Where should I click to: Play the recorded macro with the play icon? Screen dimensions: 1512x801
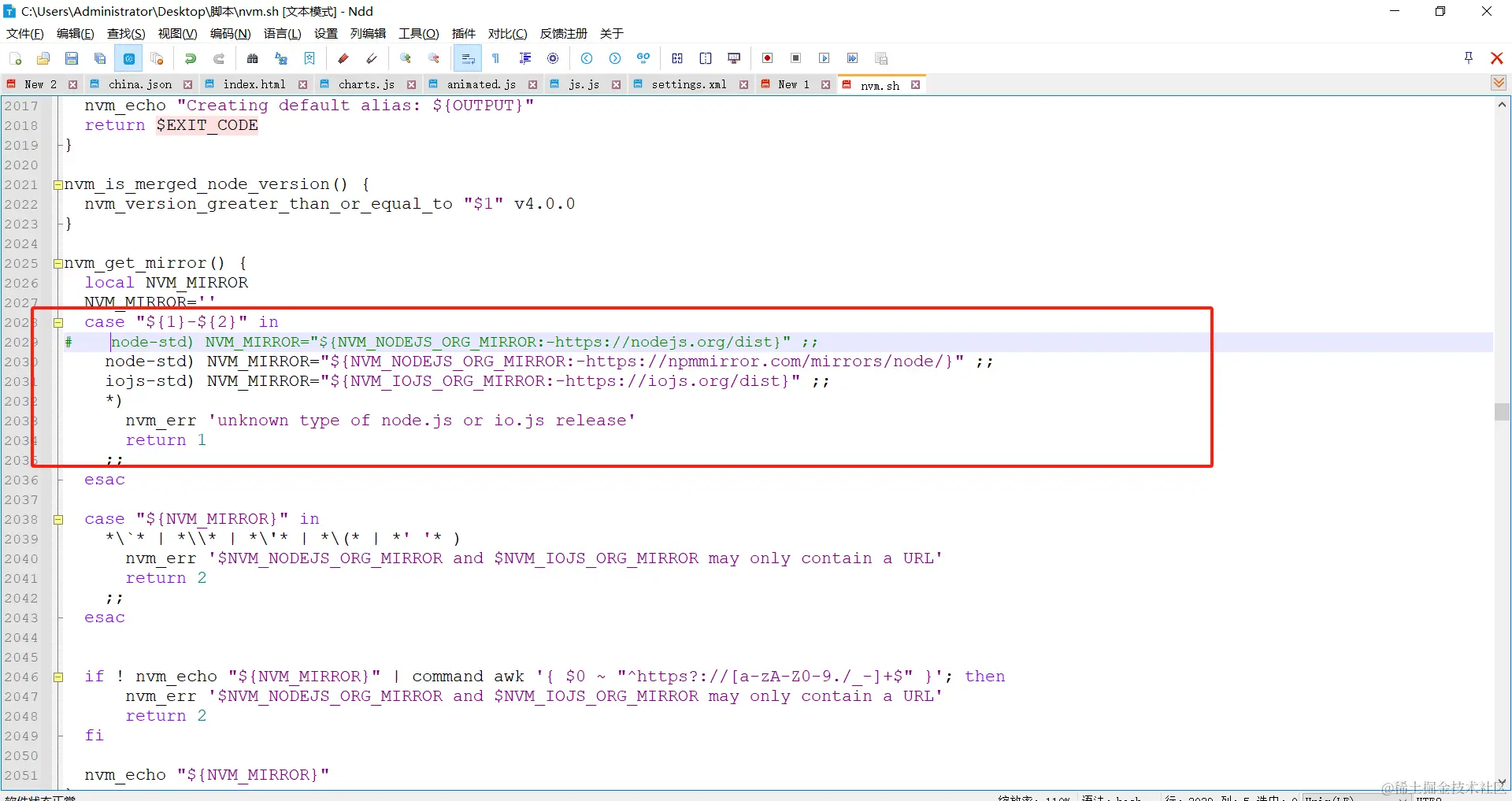(x=825, y=58)
